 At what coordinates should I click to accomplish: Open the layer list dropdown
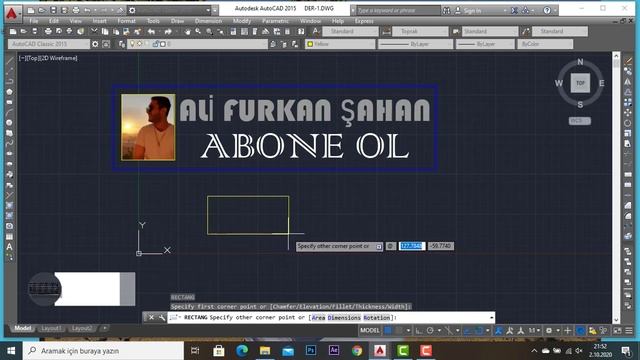point(198,44)
